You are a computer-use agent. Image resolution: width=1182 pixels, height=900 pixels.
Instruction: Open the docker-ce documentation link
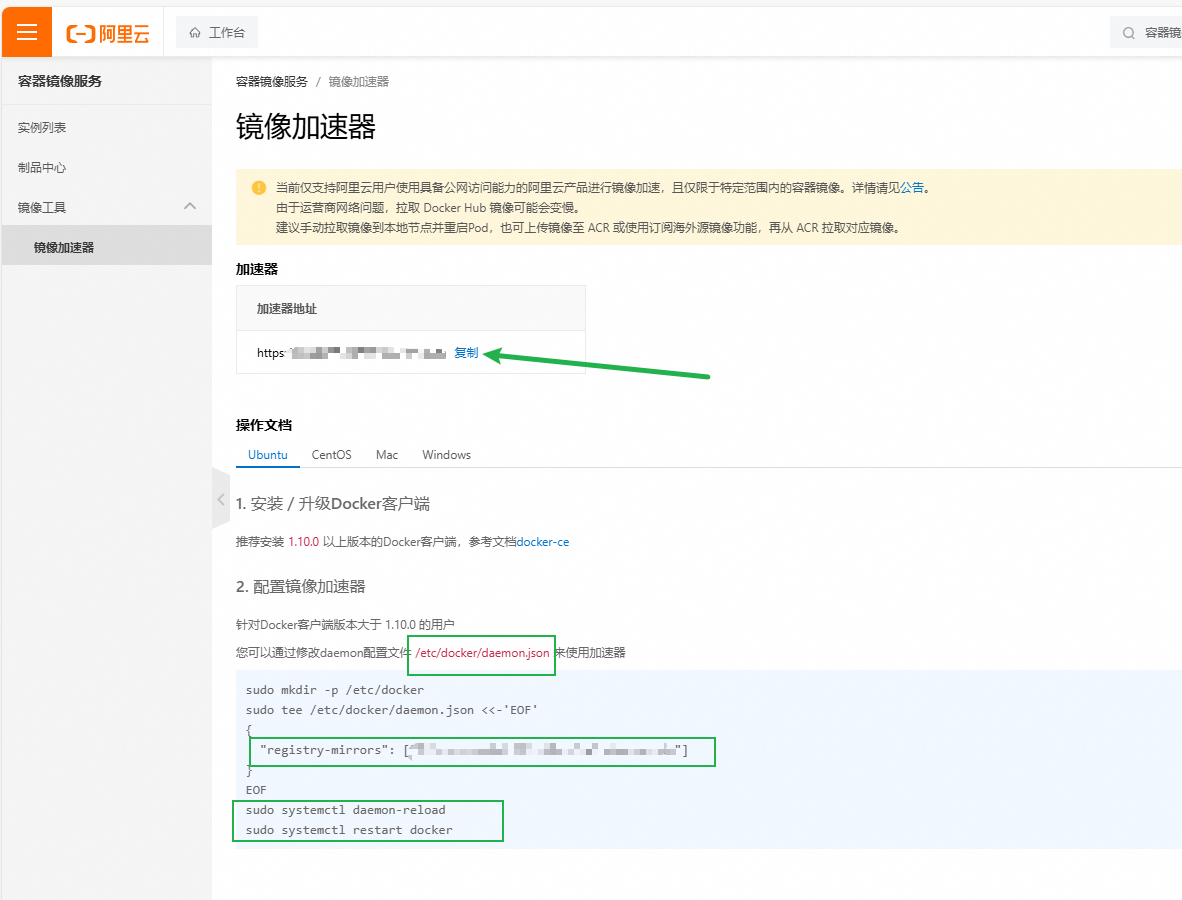pyautogui.click(x=543, y=542)
